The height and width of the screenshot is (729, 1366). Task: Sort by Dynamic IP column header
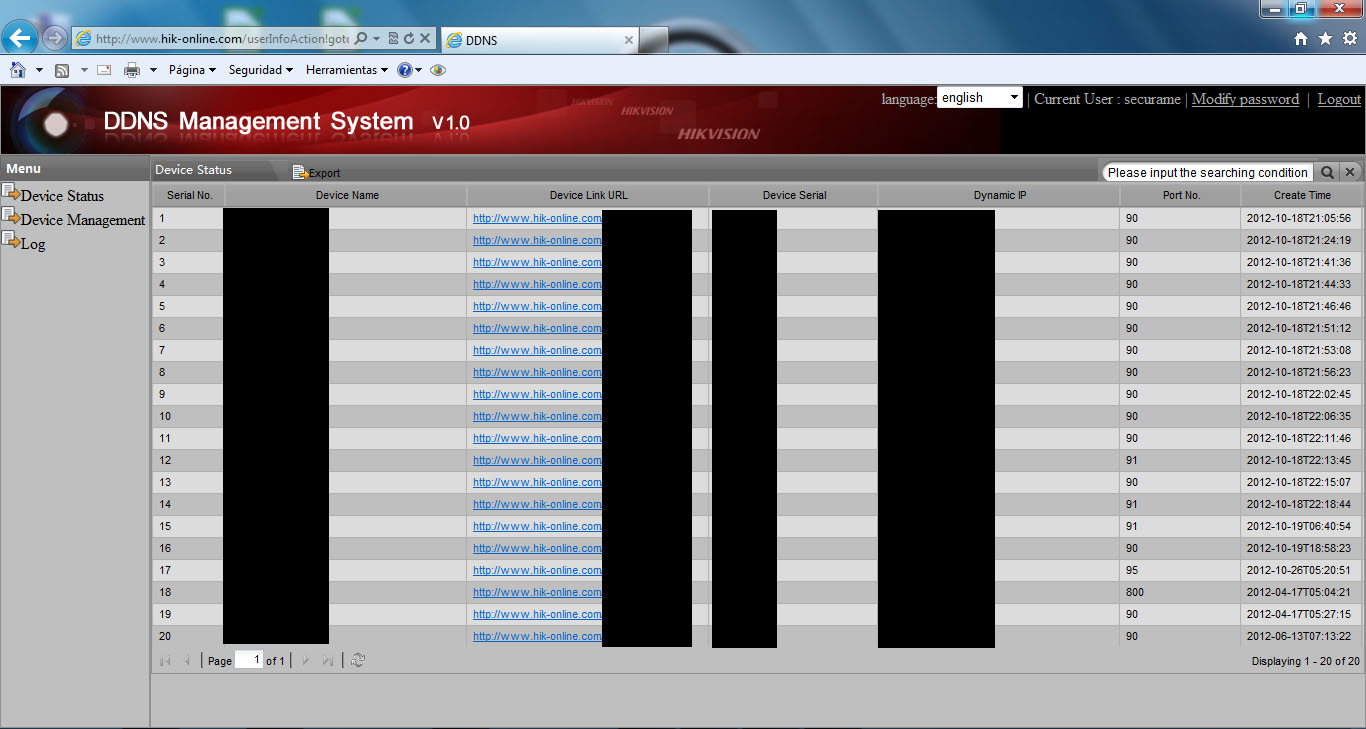(x=1000, y=195)
